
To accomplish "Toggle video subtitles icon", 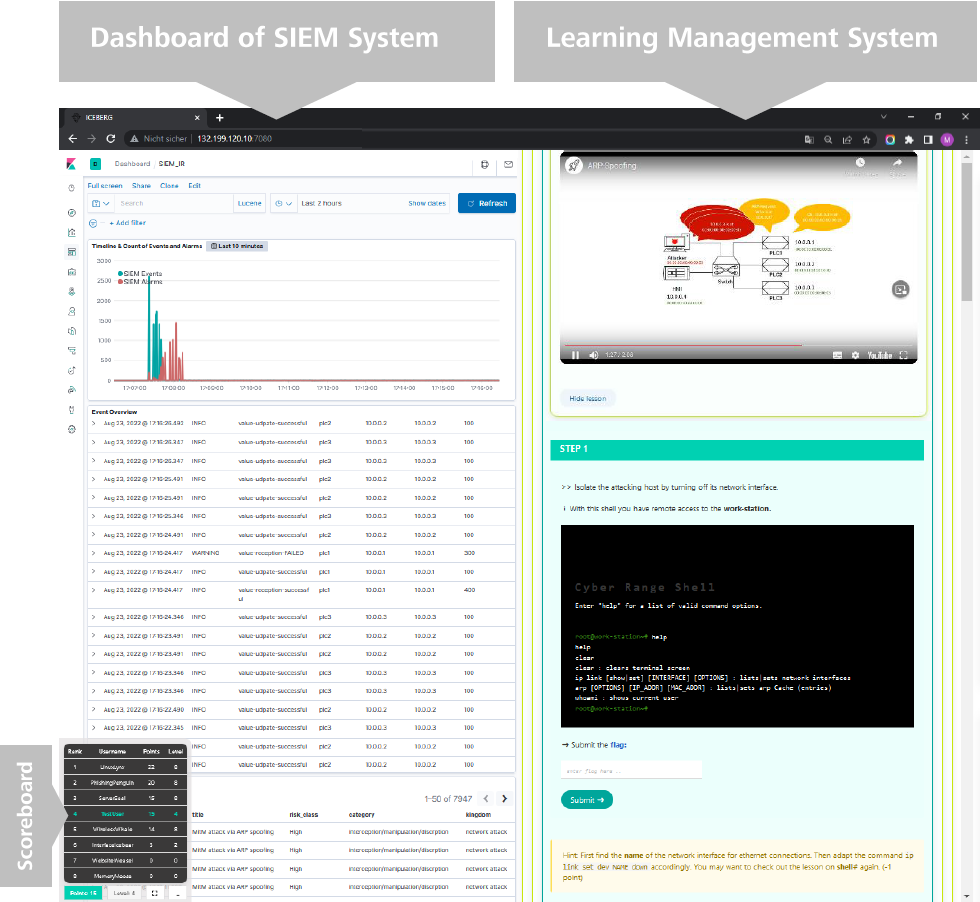I will pyautogui.click(x=838, y=355).
